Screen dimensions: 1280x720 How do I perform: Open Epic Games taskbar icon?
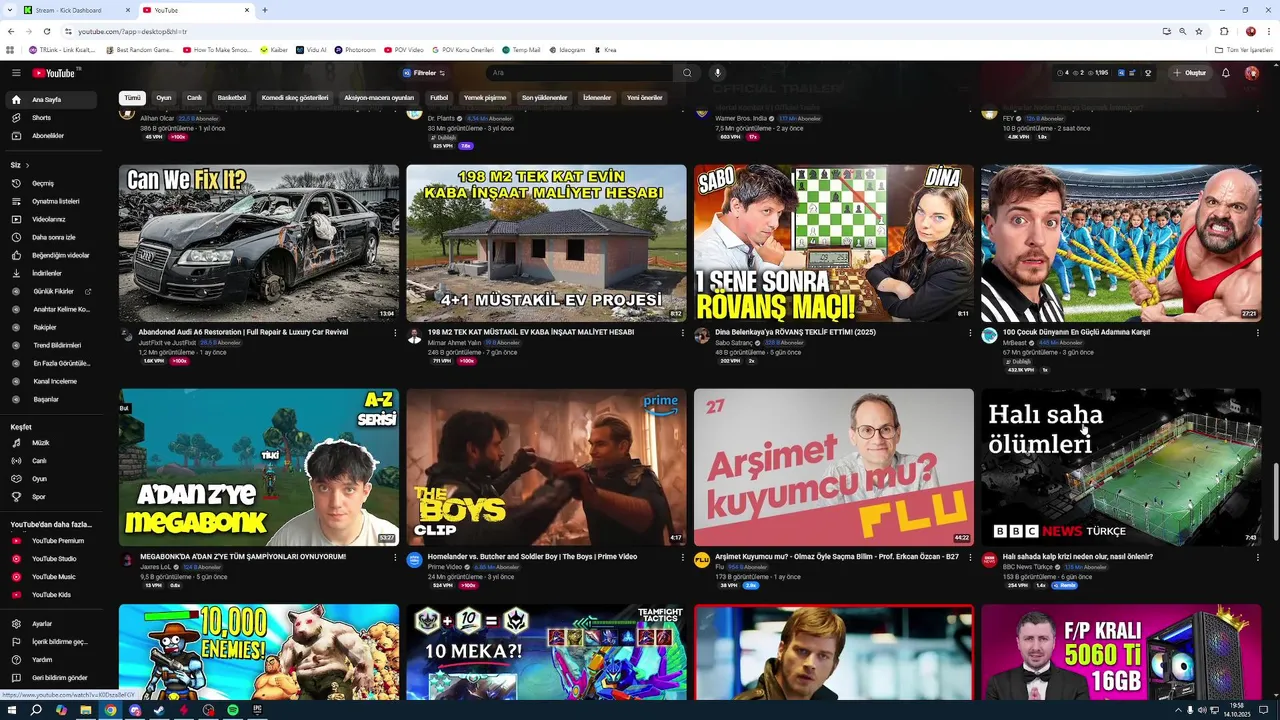(257, 710)
